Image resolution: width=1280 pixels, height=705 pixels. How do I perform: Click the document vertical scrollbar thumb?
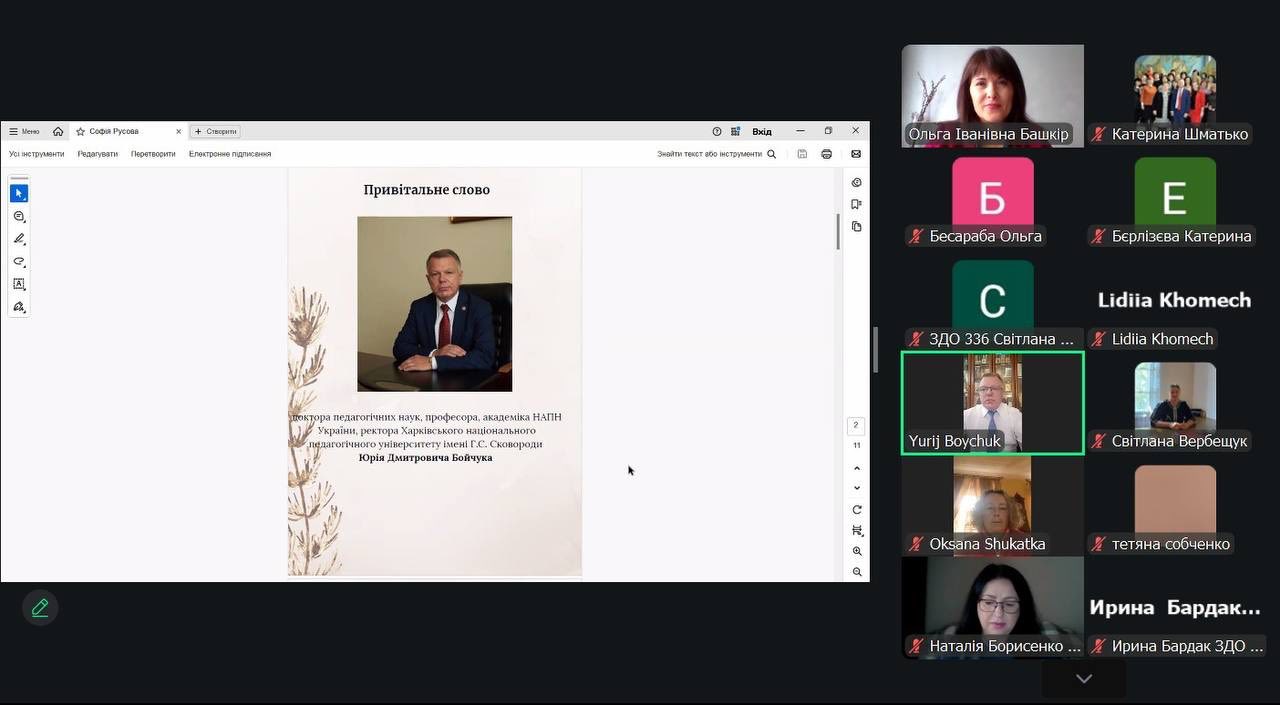tap(838, 232)
